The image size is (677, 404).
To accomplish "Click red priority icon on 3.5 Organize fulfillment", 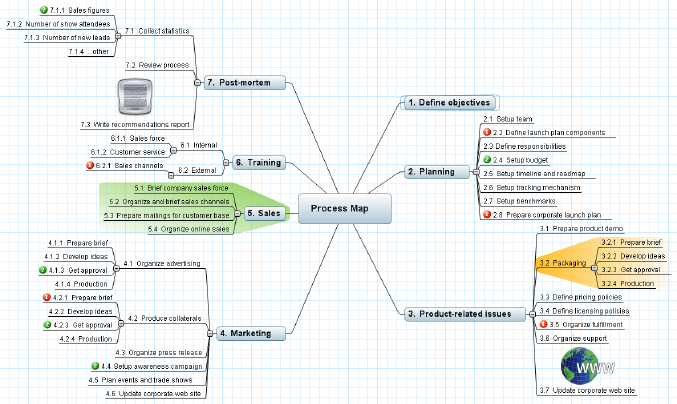I will click(x=544, y=324).
